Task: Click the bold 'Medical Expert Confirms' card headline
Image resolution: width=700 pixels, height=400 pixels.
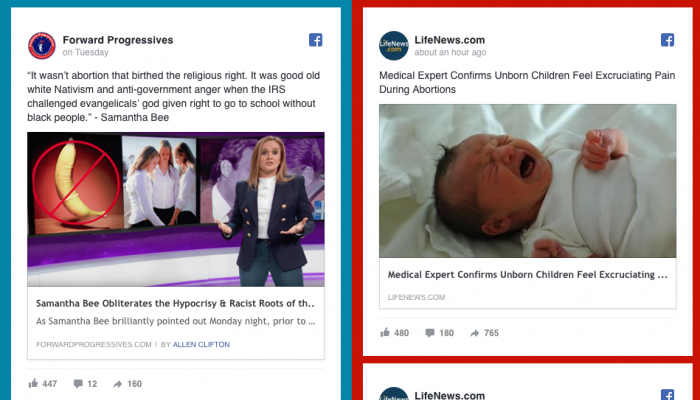Action: (x=527, y=275)
